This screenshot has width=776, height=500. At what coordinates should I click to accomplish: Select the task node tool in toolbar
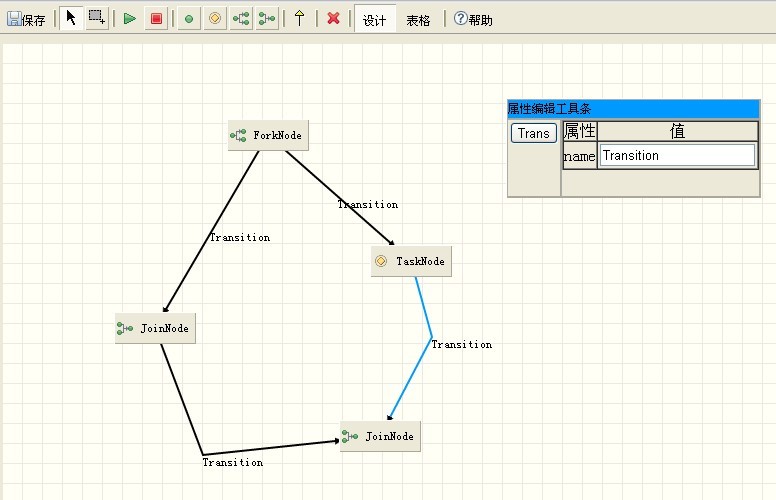[x=215, y=18]
